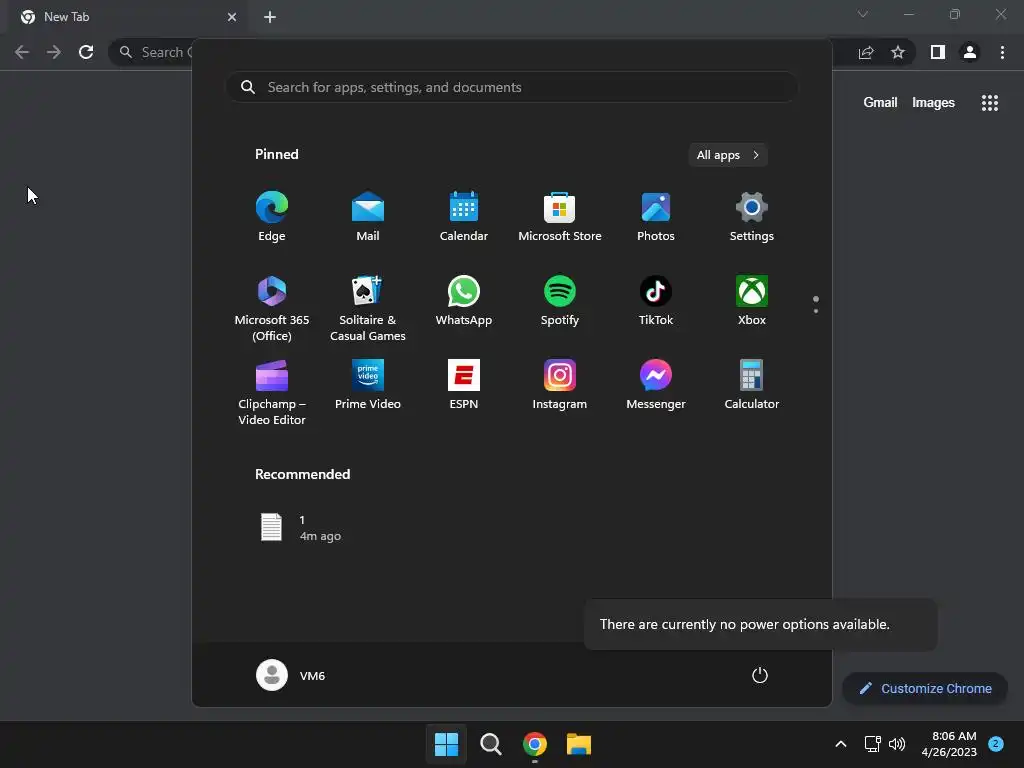Launch the Mail app

tap(368, 216)
